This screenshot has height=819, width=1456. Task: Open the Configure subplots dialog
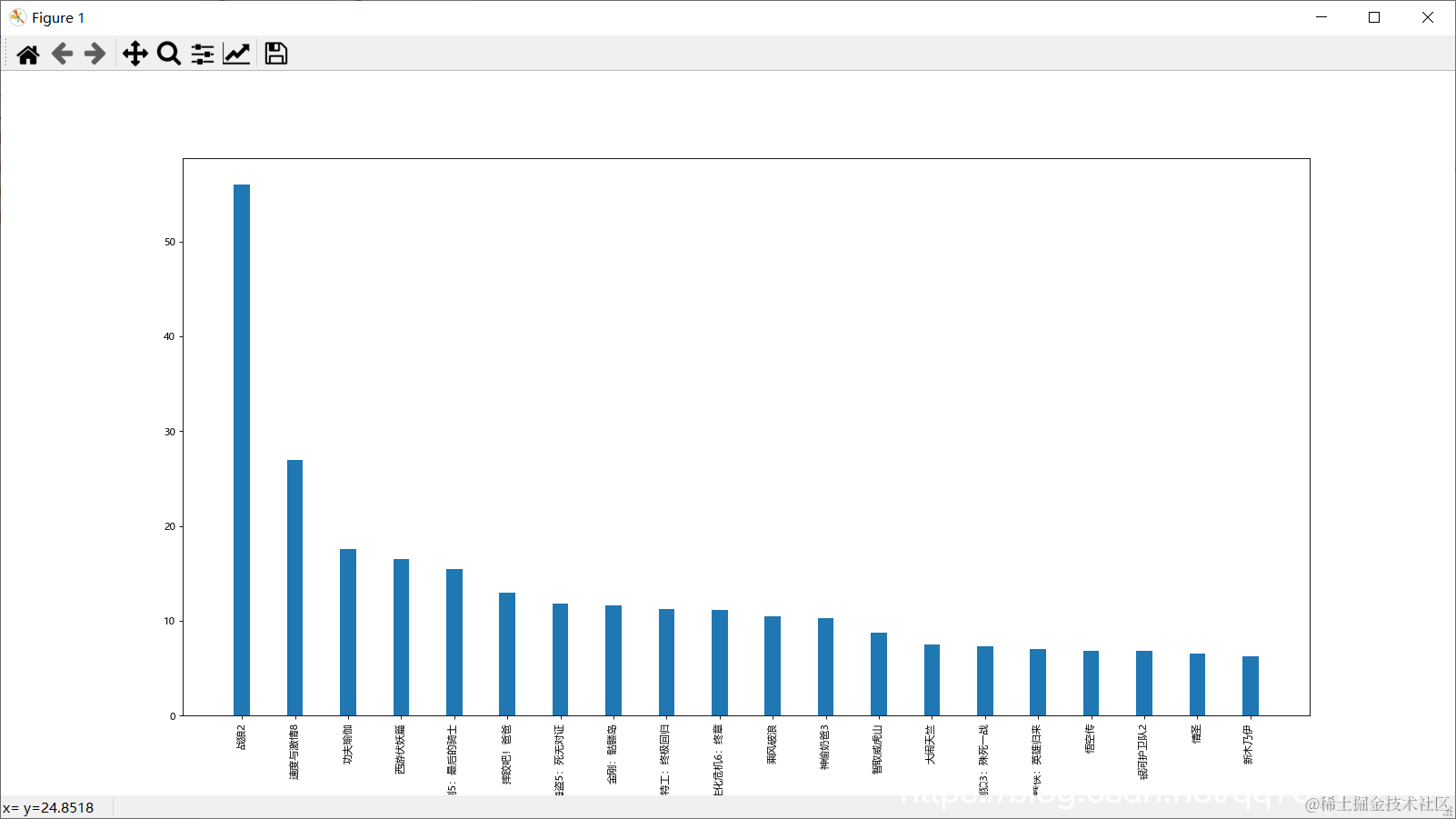[x=203, y=55]
